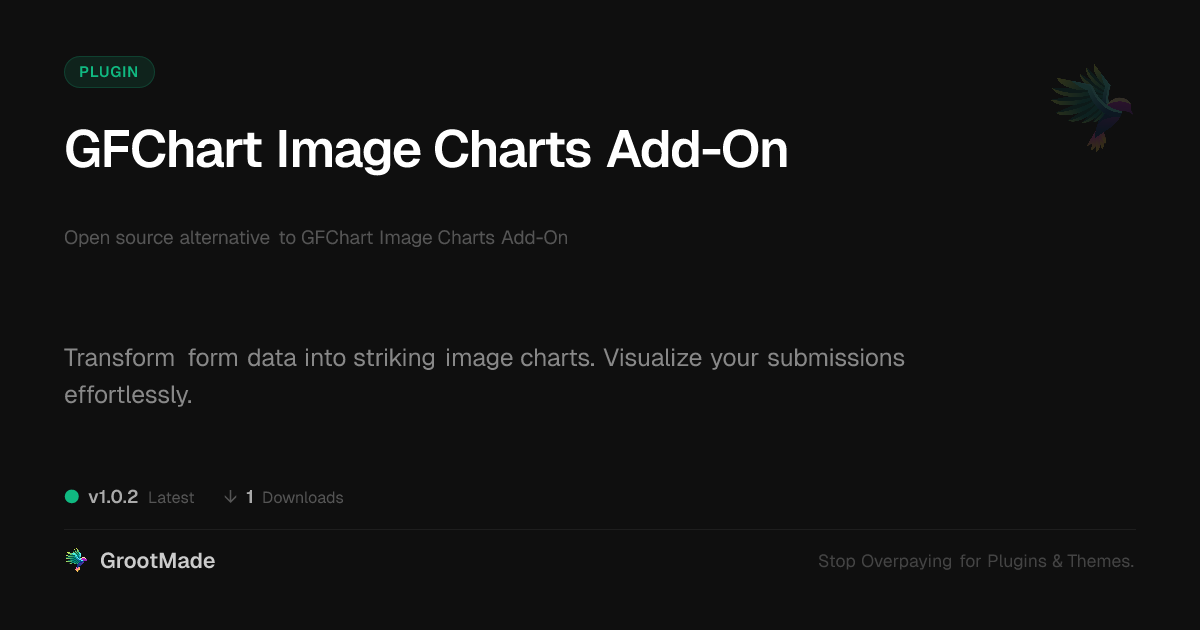The image size is (1200, 630).
Task: Click the large parrot logo in the top-right corner
Action: [x=1092, y=106]
